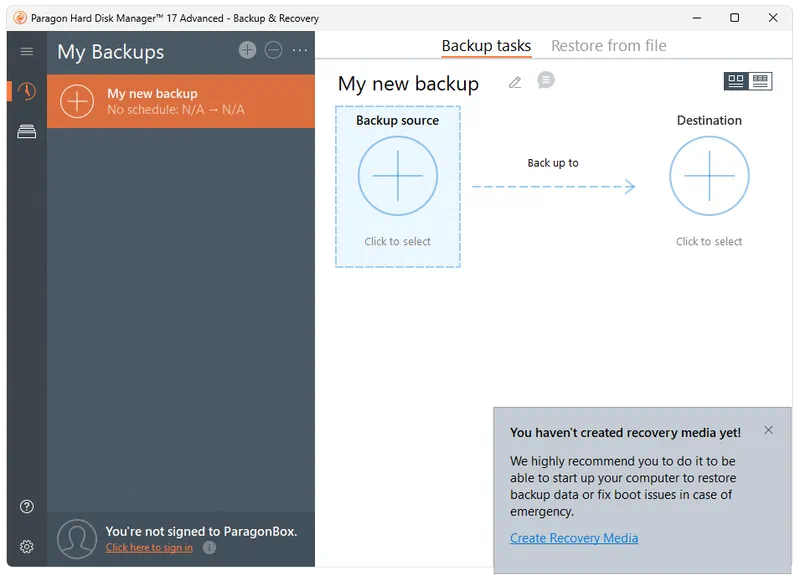Click the user avatar icon

pyautogui.click(x=77, y=539)
